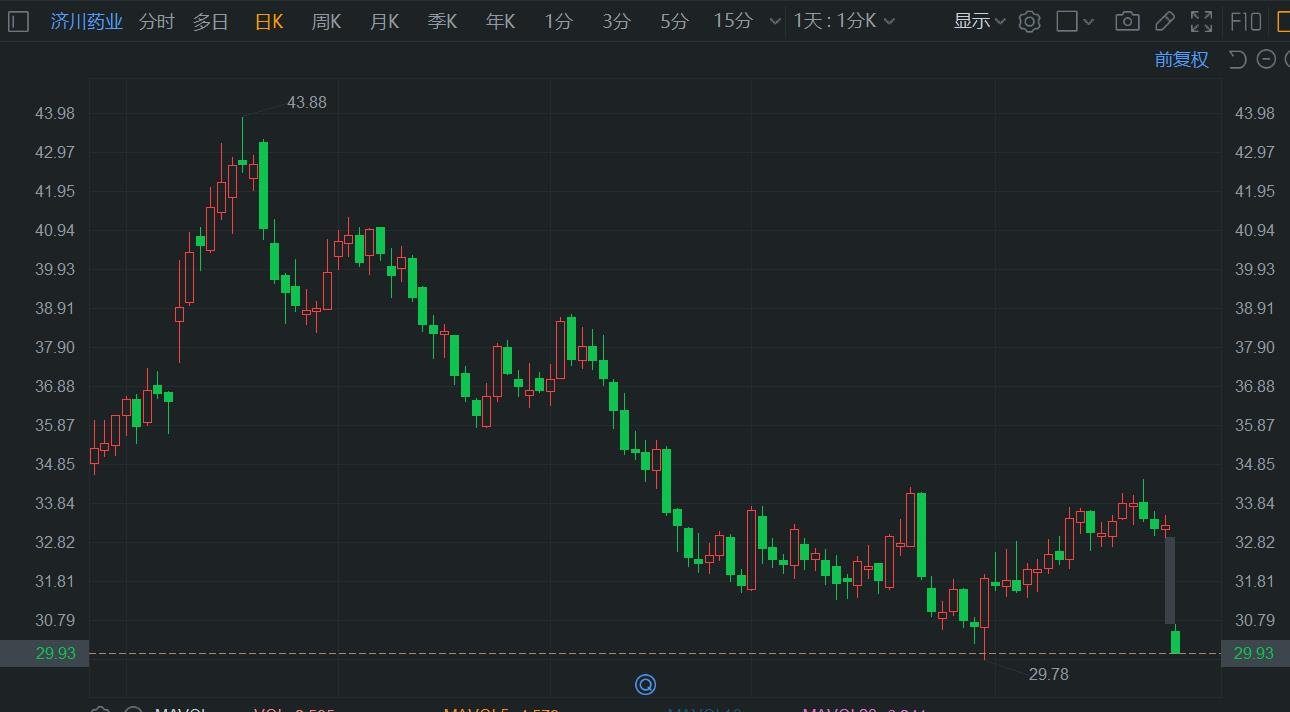Switch to the 多日 chart tab
Viewport: 1290px width, 712px height.
[x=211, y=21]
